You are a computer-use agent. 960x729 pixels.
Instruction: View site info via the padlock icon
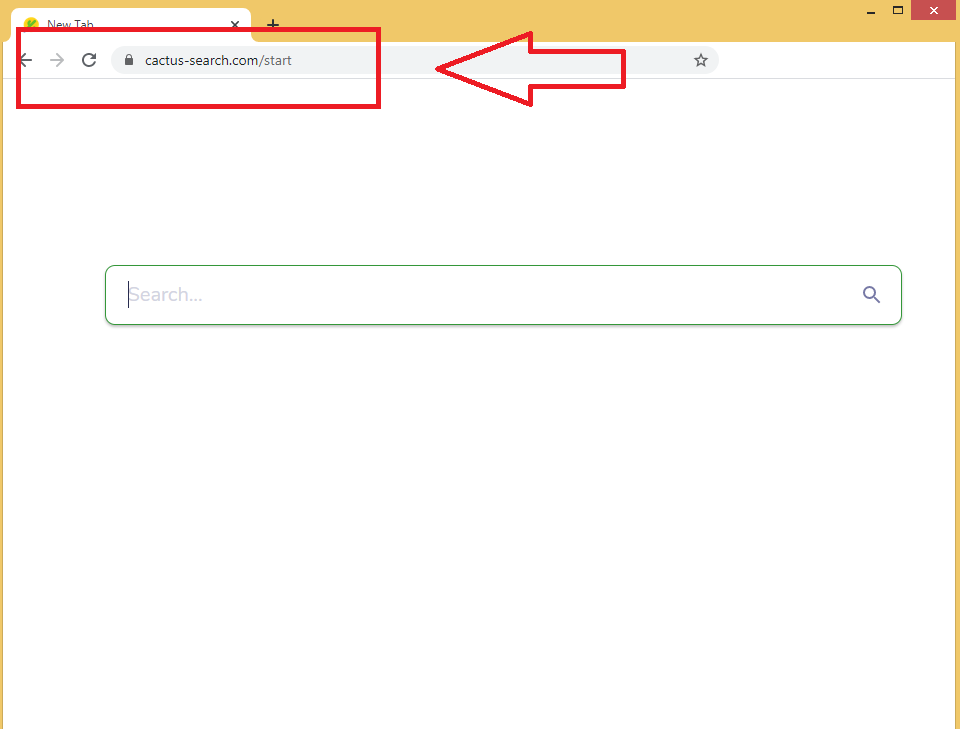coord(129,59)
